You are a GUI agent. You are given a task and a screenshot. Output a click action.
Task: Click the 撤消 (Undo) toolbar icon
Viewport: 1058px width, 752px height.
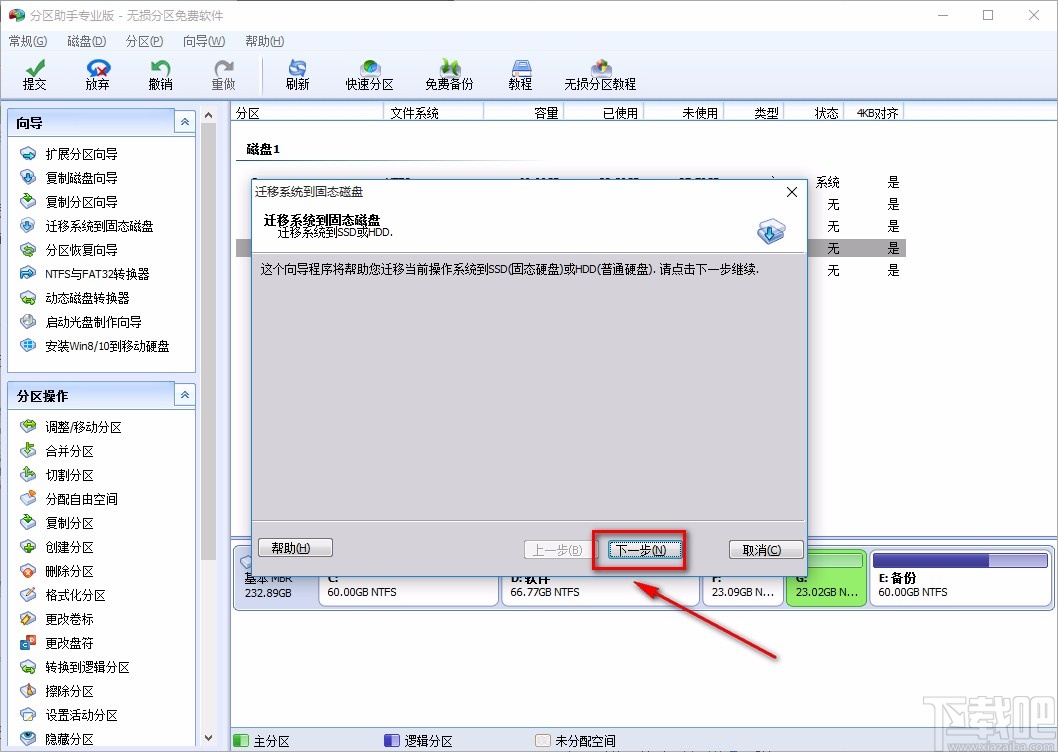pyautogui.click(x=160, y=74)
